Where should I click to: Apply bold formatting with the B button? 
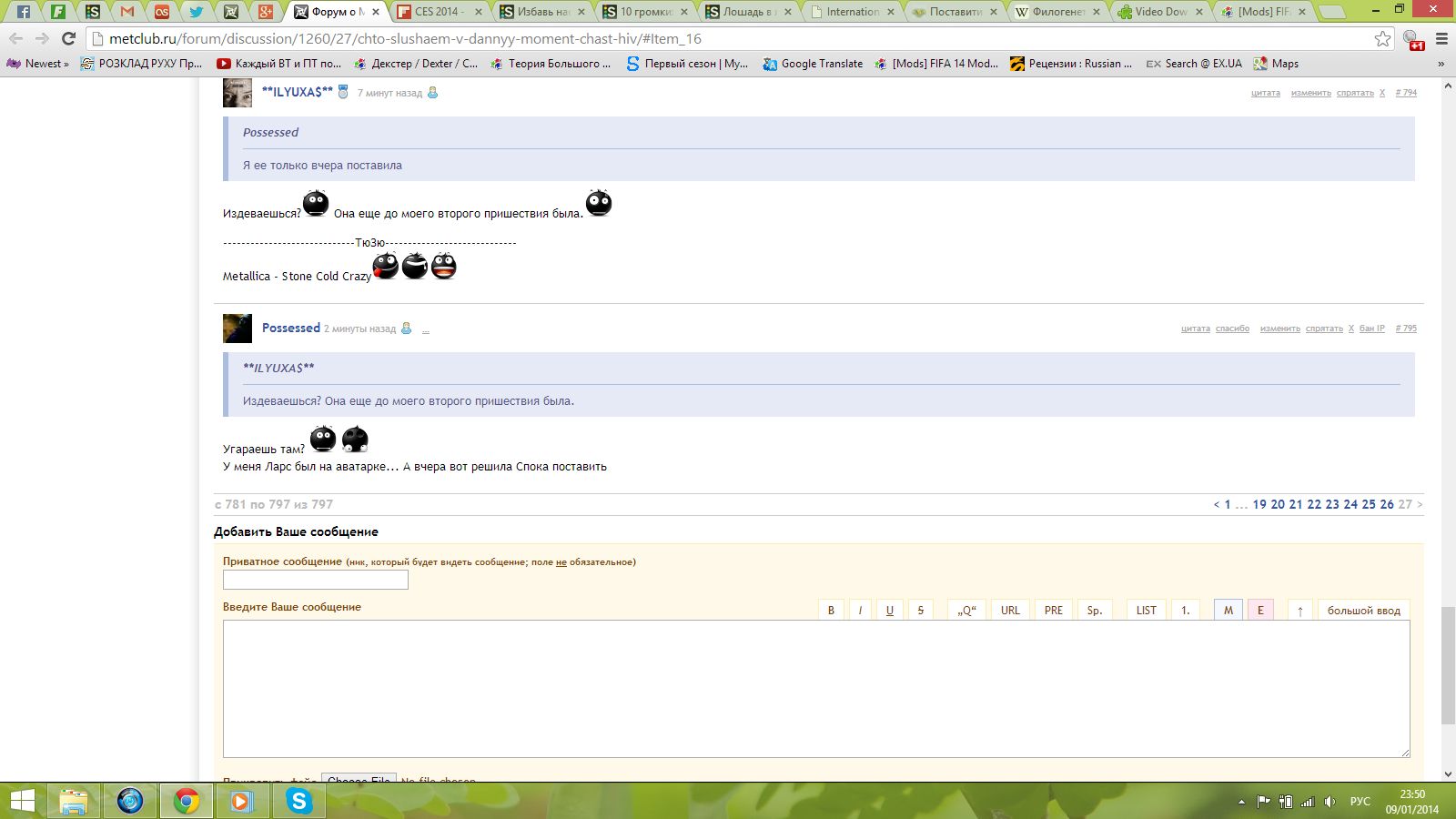[x=831, y=611]
